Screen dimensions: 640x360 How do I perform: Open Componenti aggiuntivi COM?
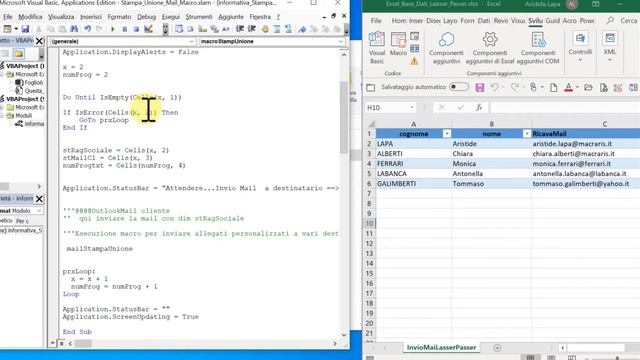click(538, 48)
